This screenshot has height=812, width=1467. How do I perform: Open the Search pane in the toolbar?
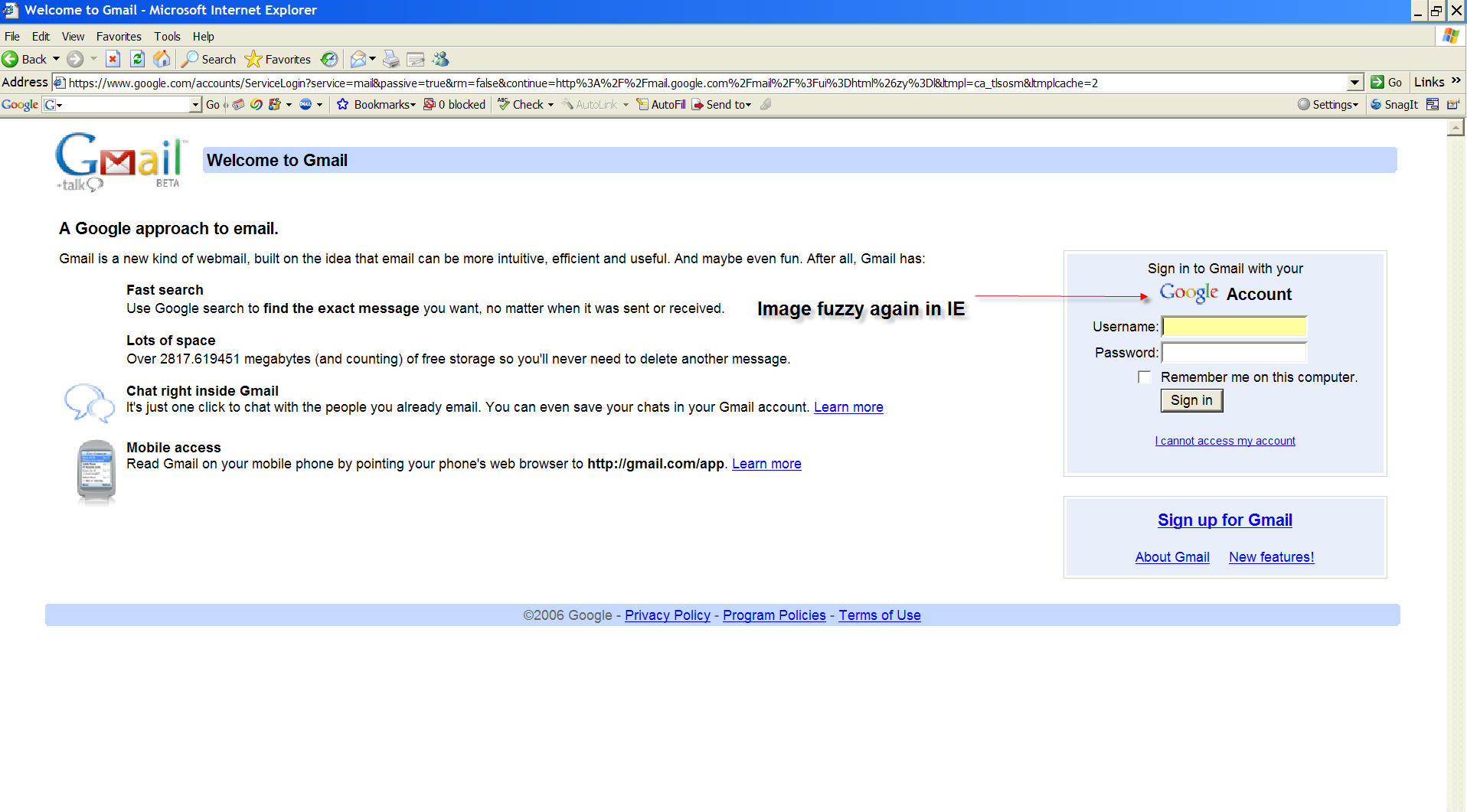209,59
